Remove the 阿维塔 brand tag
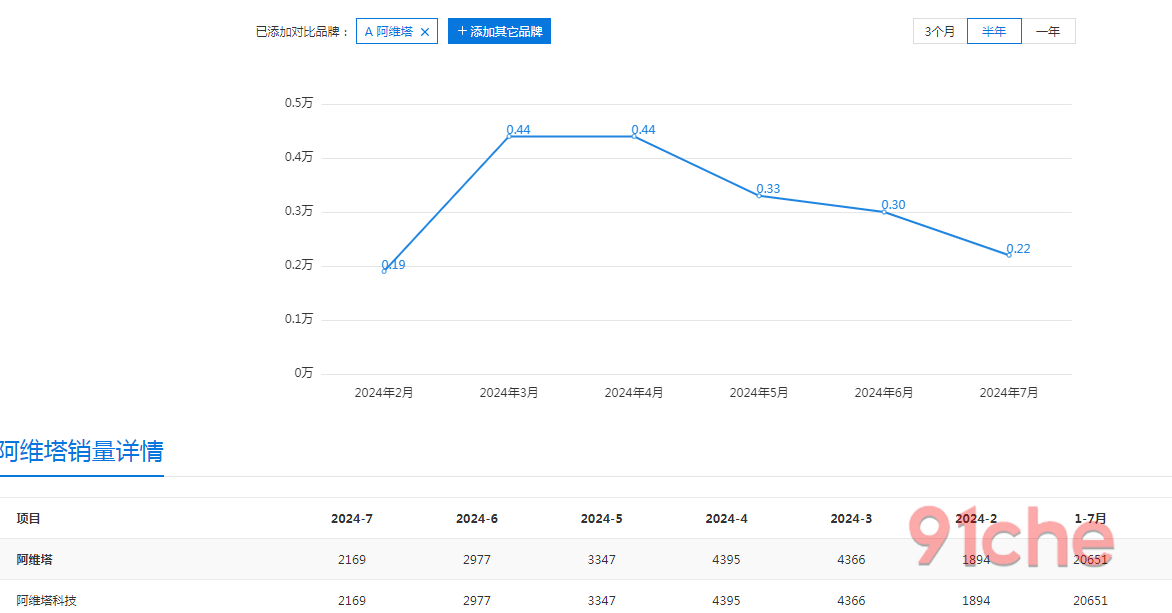 [425, 32]
